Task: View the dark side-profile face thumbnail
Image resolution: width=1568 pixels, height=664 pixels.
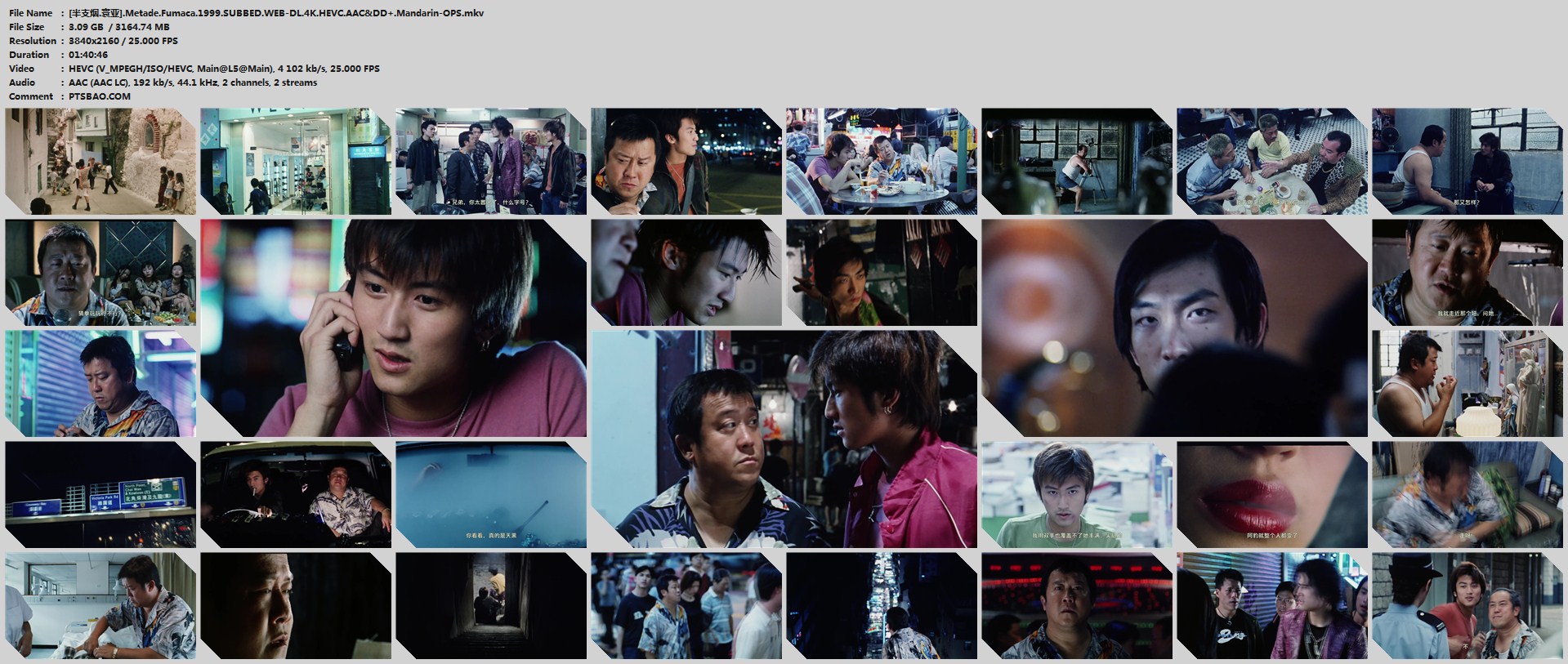Action: 296,606
